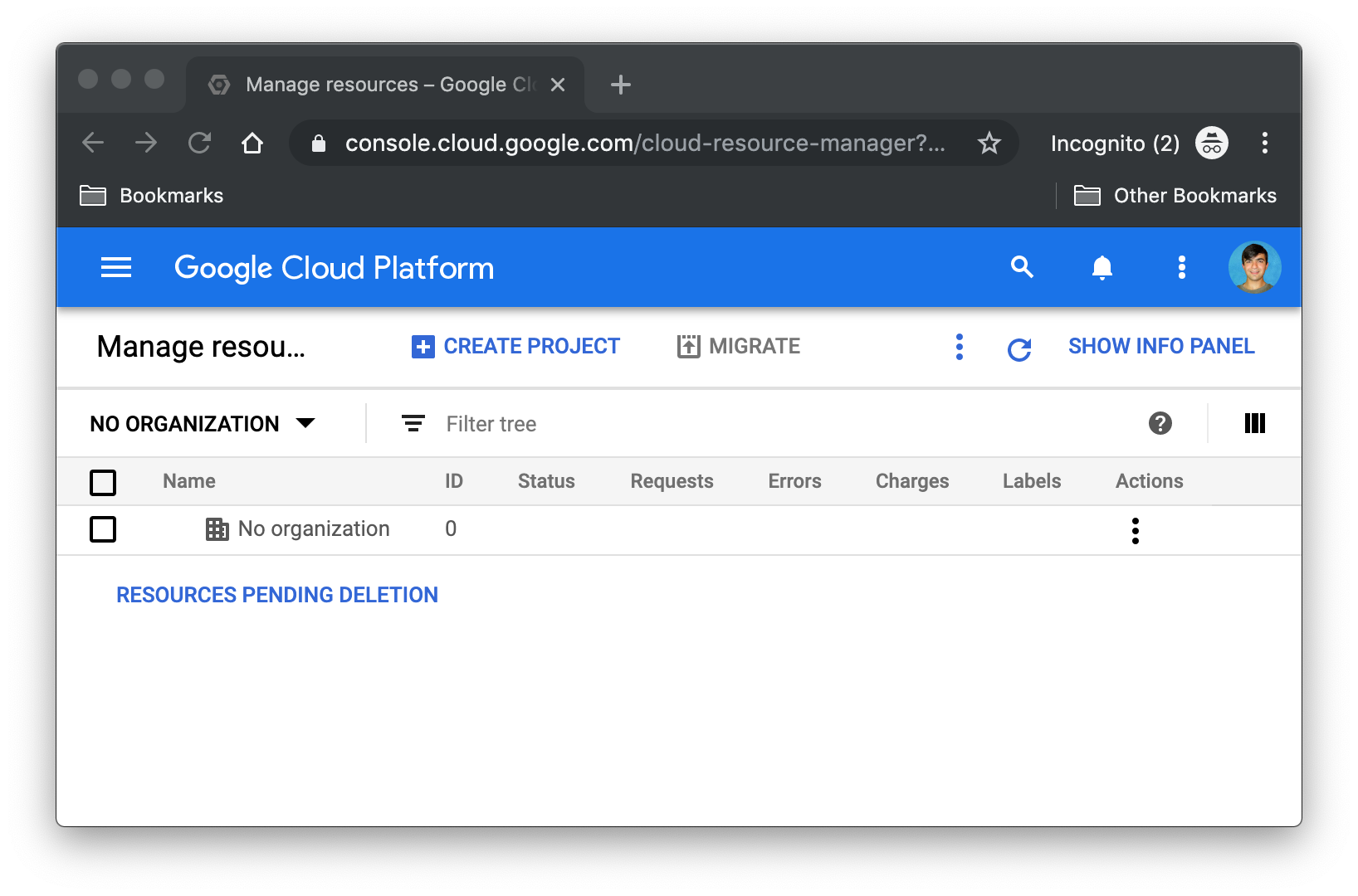
Task: Select all rows with the header checkbox
Action: click(103, 482)
